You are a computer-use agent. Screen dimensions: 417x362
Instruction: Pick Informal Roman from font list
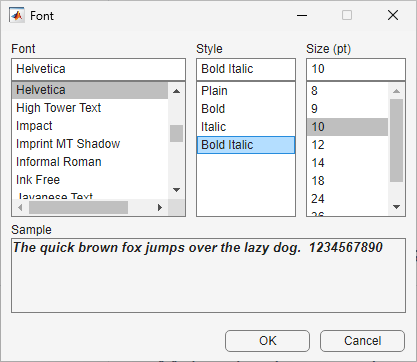click(90, 162)
